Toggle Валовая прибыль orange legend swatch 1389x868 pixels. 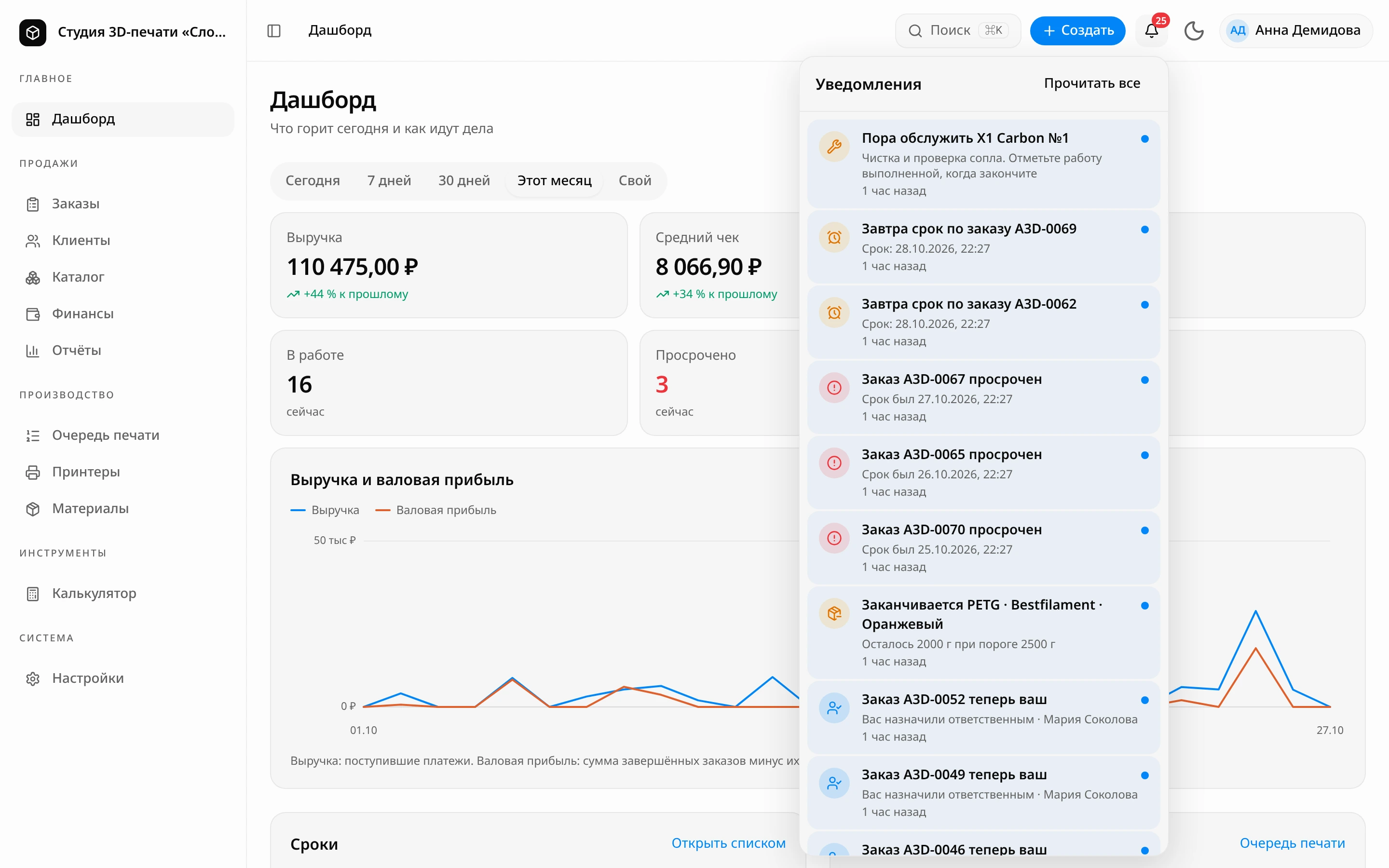tap(383, 510)
